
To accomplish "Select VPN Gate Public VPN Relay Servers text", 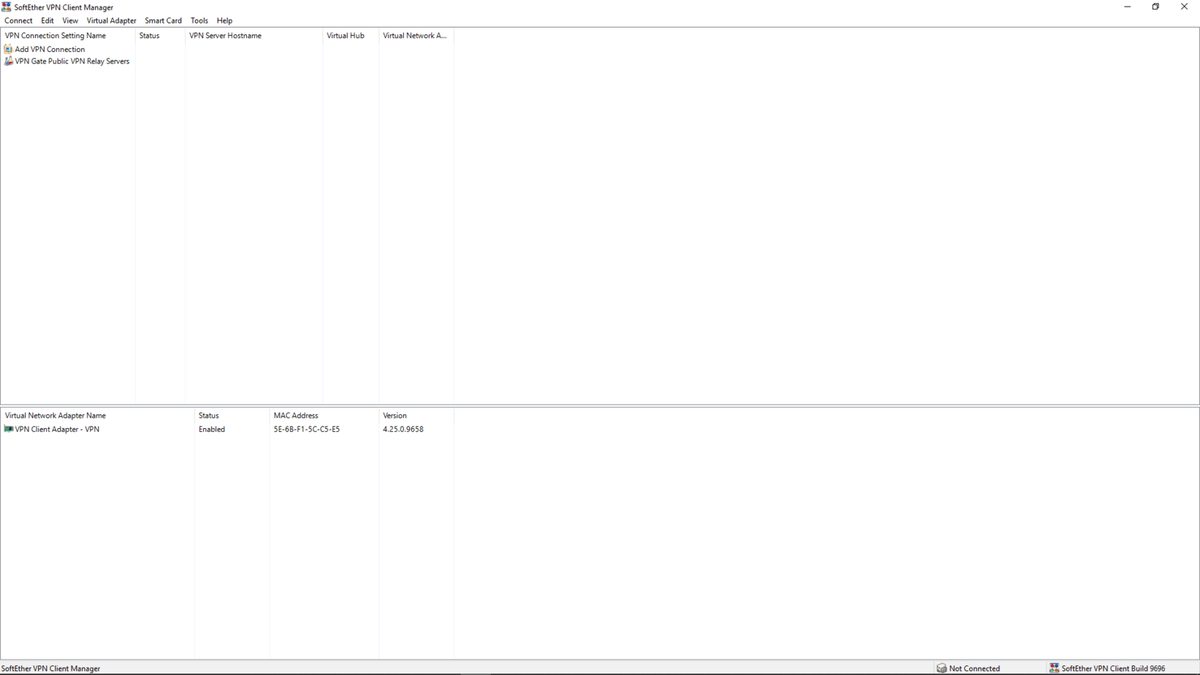I will (x=72, y=61).
